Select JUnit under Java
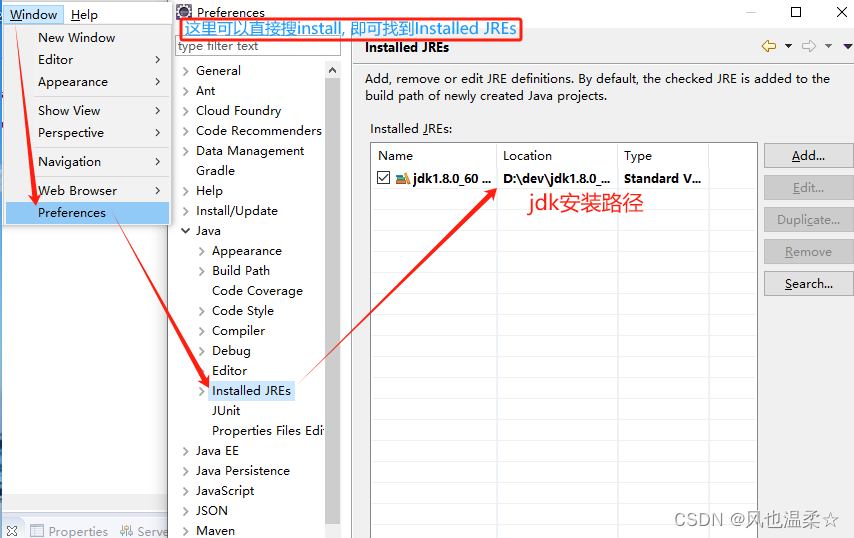 [226, 411]
